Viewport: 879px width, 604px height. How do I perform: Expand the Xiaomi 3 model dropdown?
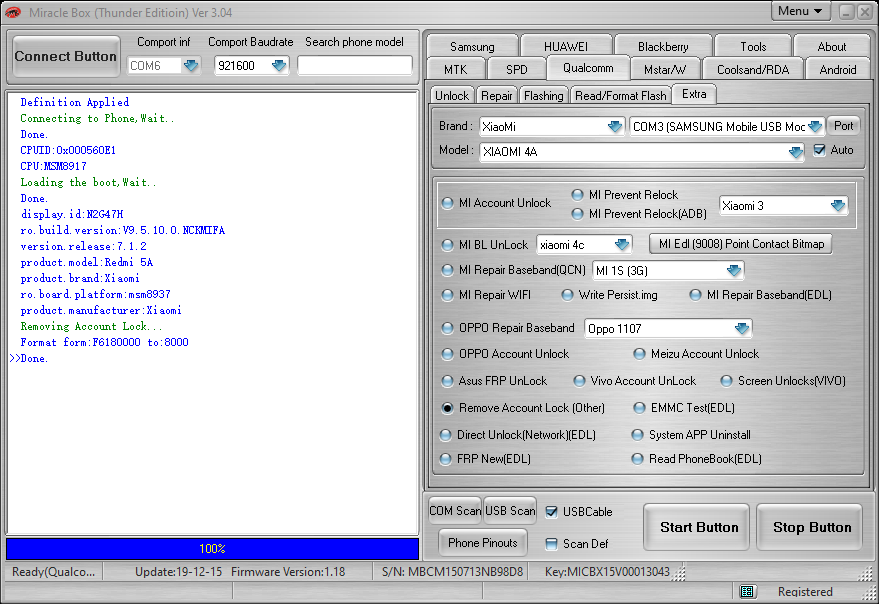[838, 206]
